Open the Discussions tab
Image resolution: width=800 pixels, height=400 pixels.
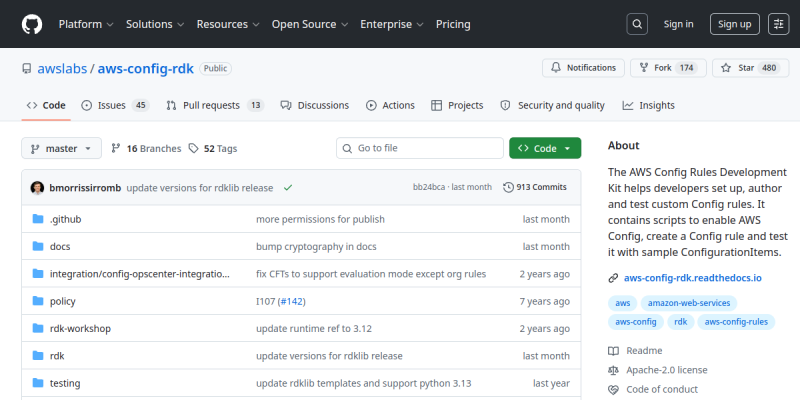314,105
